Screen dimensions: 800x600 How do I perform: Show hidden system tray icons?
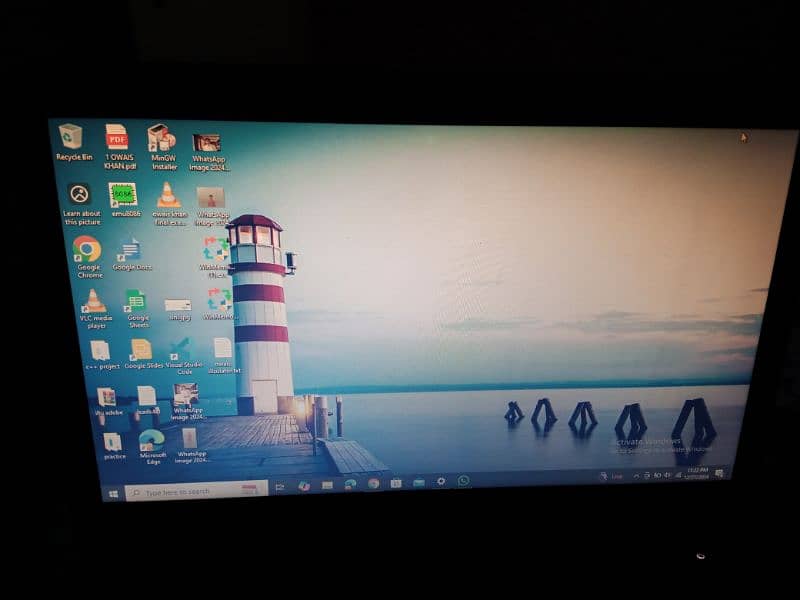[636, 476]
